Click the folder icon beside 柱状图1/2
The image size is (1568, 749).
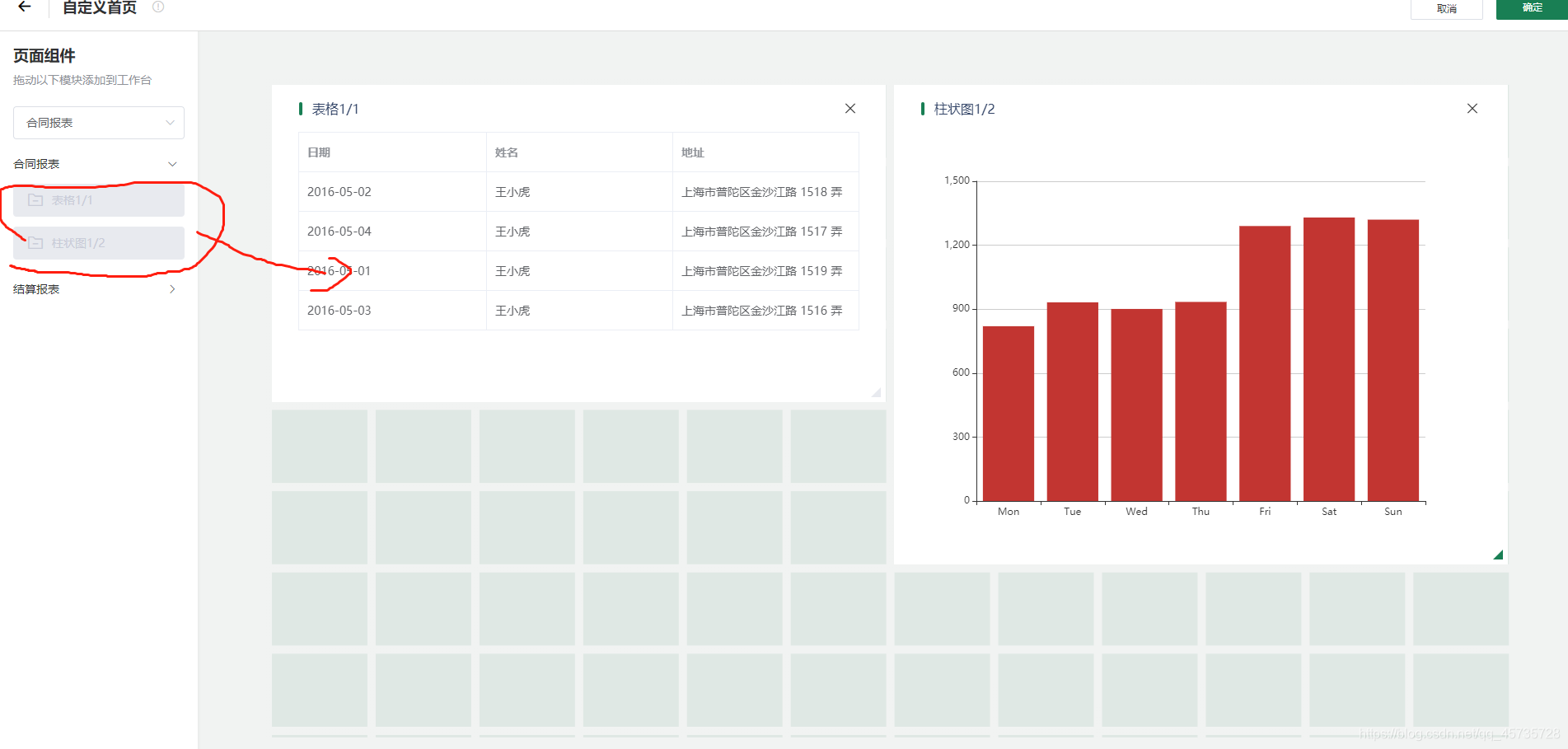(35, 243)
